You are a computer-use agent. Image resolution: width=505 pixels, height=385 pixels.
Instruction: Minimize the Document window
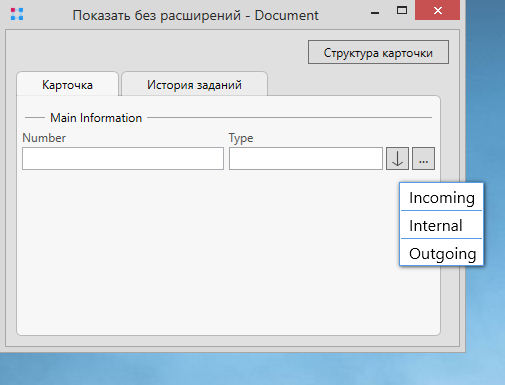375,13
